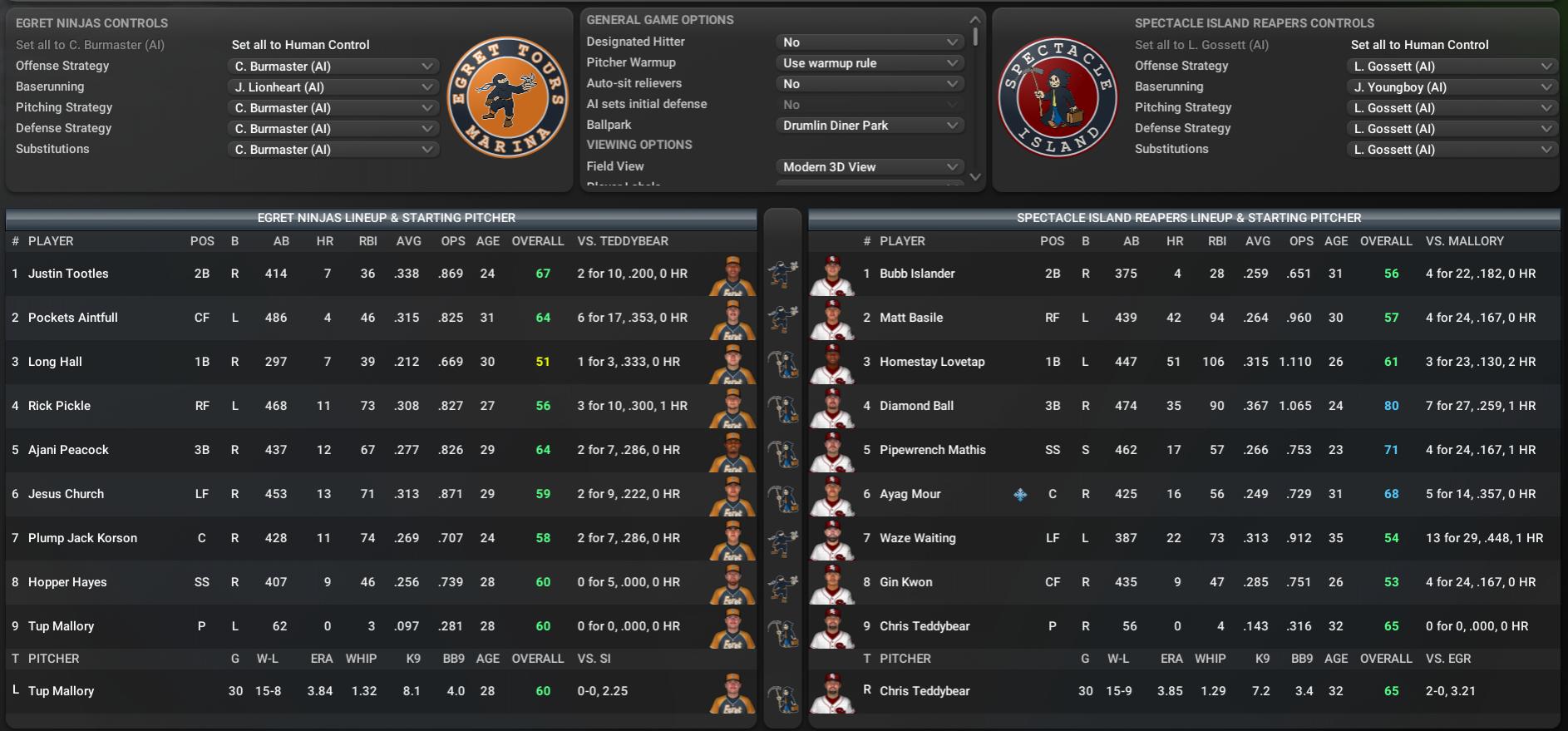Set all Reapers controls to L. Gossett (AI)
The image size is (1568, 731).
pos(1201,45)
